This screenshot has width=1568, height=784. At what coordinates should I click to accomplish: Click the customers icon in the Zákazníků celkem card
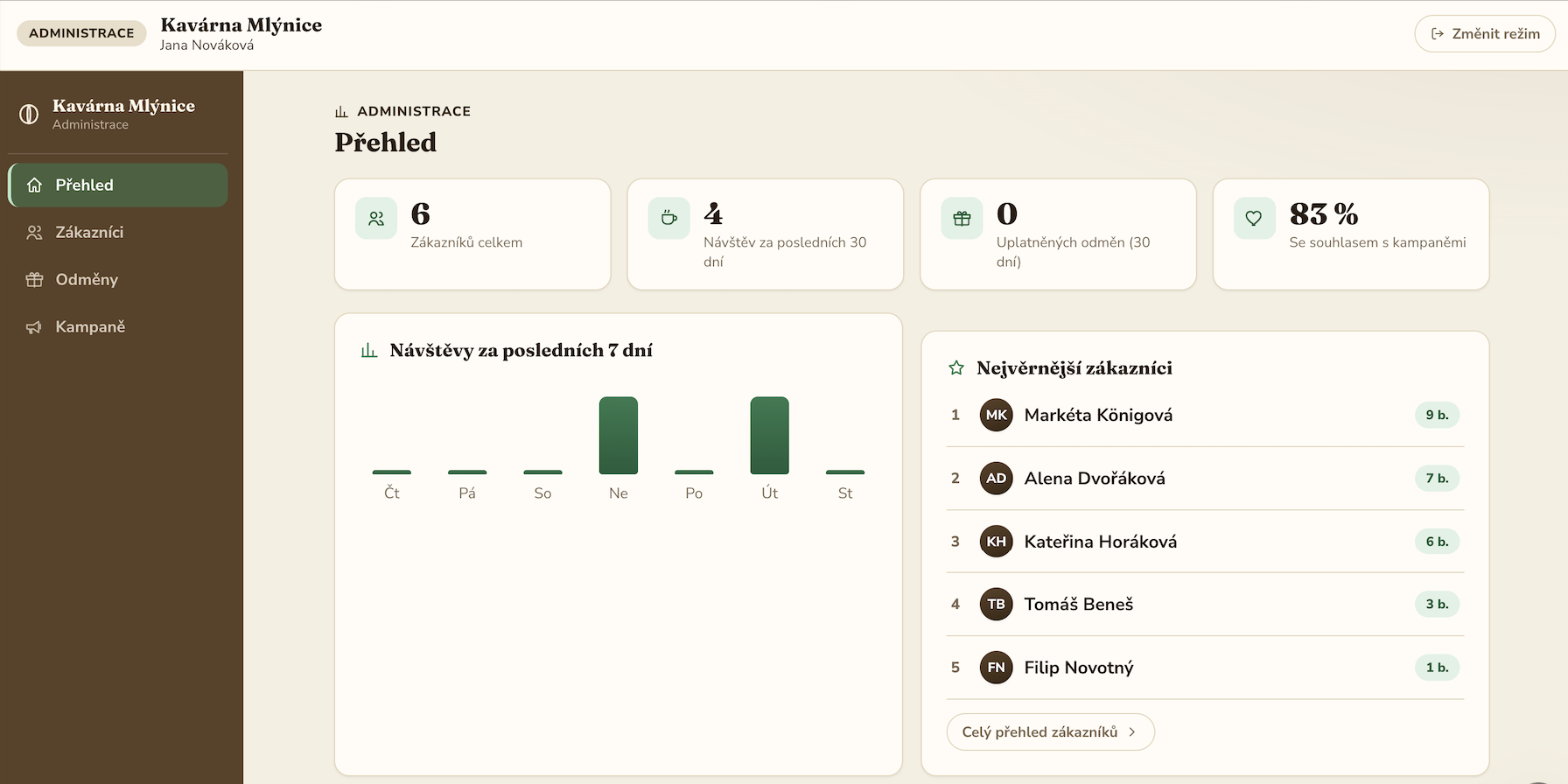tap(376, 219)
